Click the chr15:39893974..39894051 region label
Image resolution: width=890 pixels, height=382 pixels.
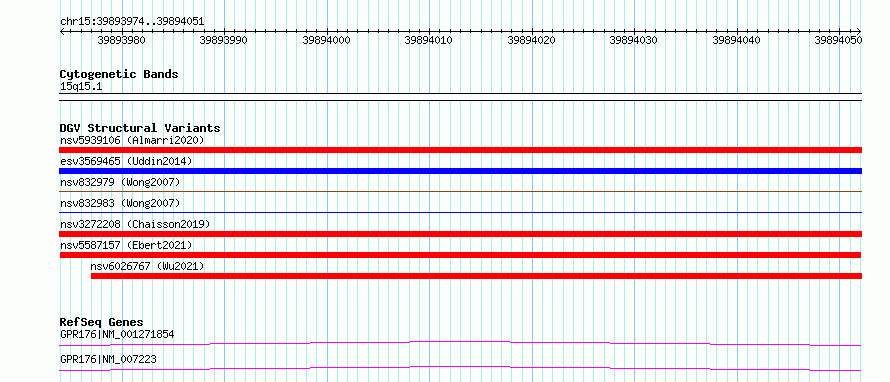click(x=132, y=22)
